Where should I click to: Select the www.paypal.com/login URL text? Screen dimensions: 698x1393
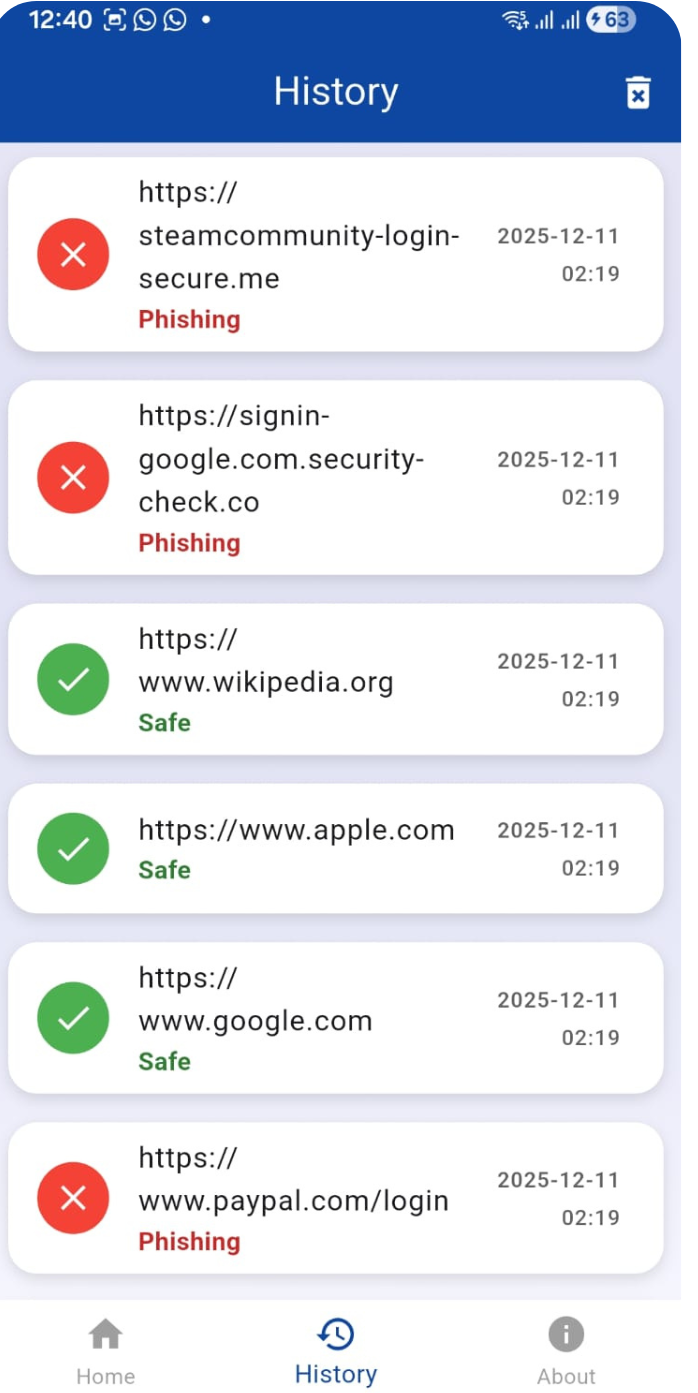click(x=293, y=1179)
